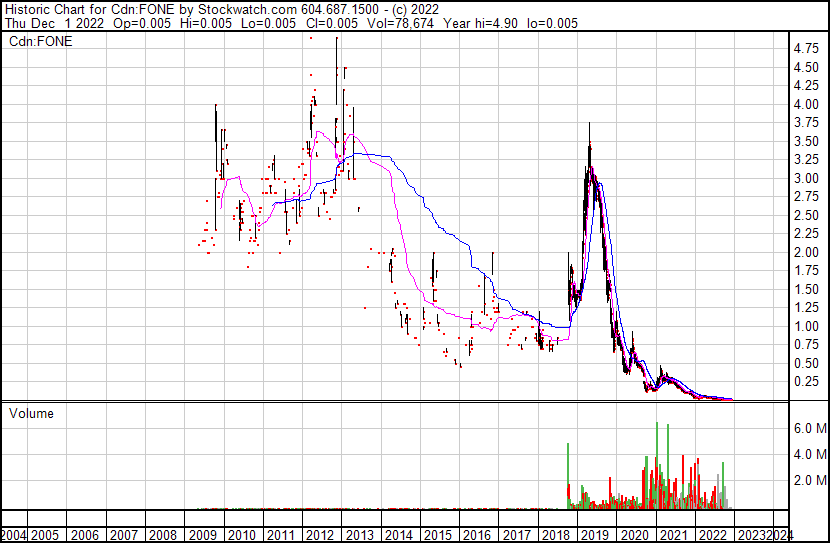The image size is (830, 543).
Task: Click the 2004 label at axis start
Action: 14,534
